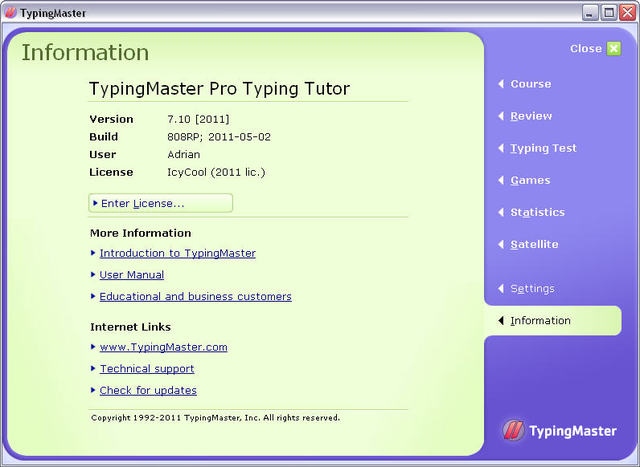The image size is (640, 467).
Task: Click the green Close X icon
Action: pyautogui.click(x=614, y=49)
